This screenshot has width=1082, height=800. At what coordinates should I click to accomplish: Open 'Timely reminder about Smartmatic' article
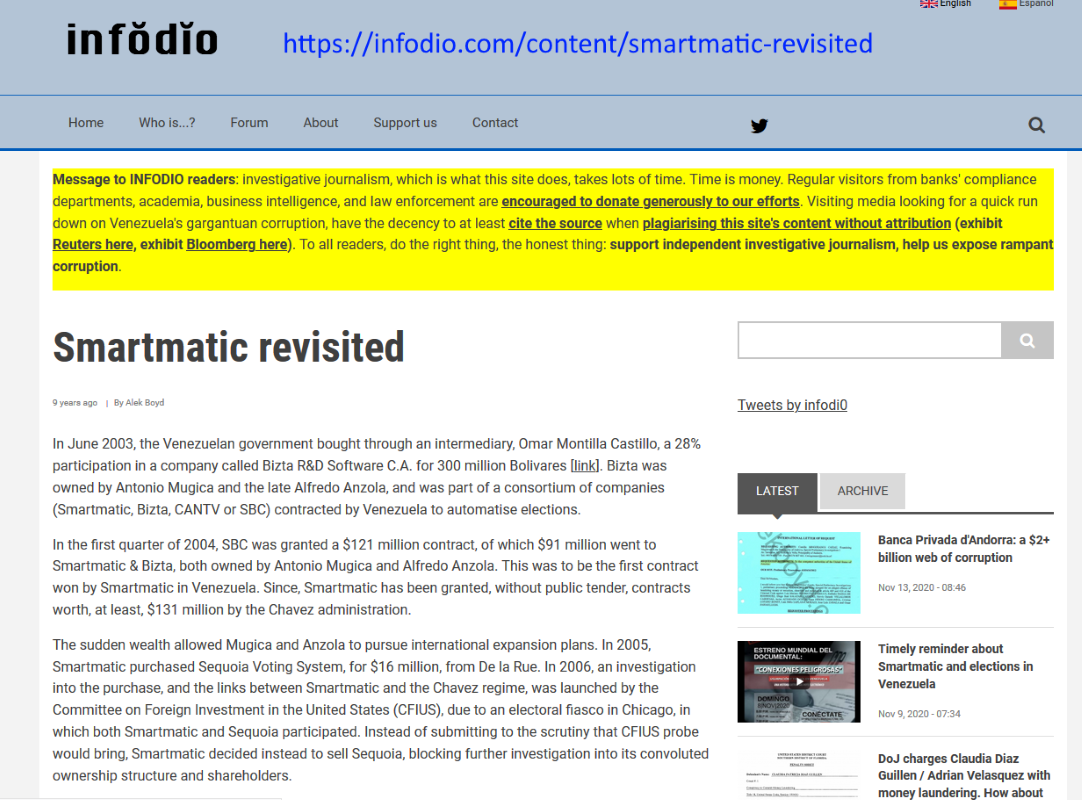coord(955,666)
